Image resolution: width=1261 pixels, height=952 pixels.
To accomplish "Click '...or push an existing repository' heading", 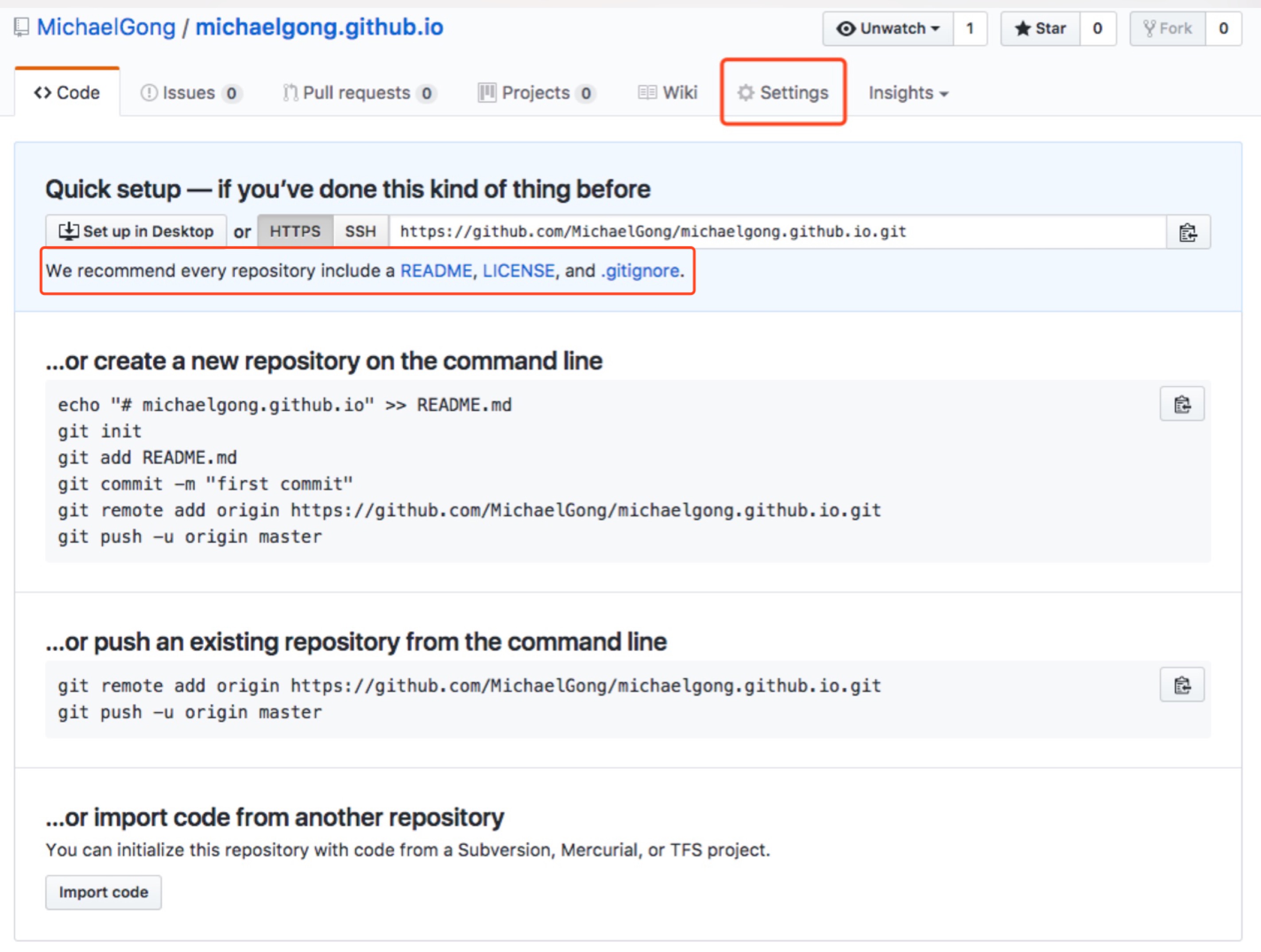I will pos(356,642).
